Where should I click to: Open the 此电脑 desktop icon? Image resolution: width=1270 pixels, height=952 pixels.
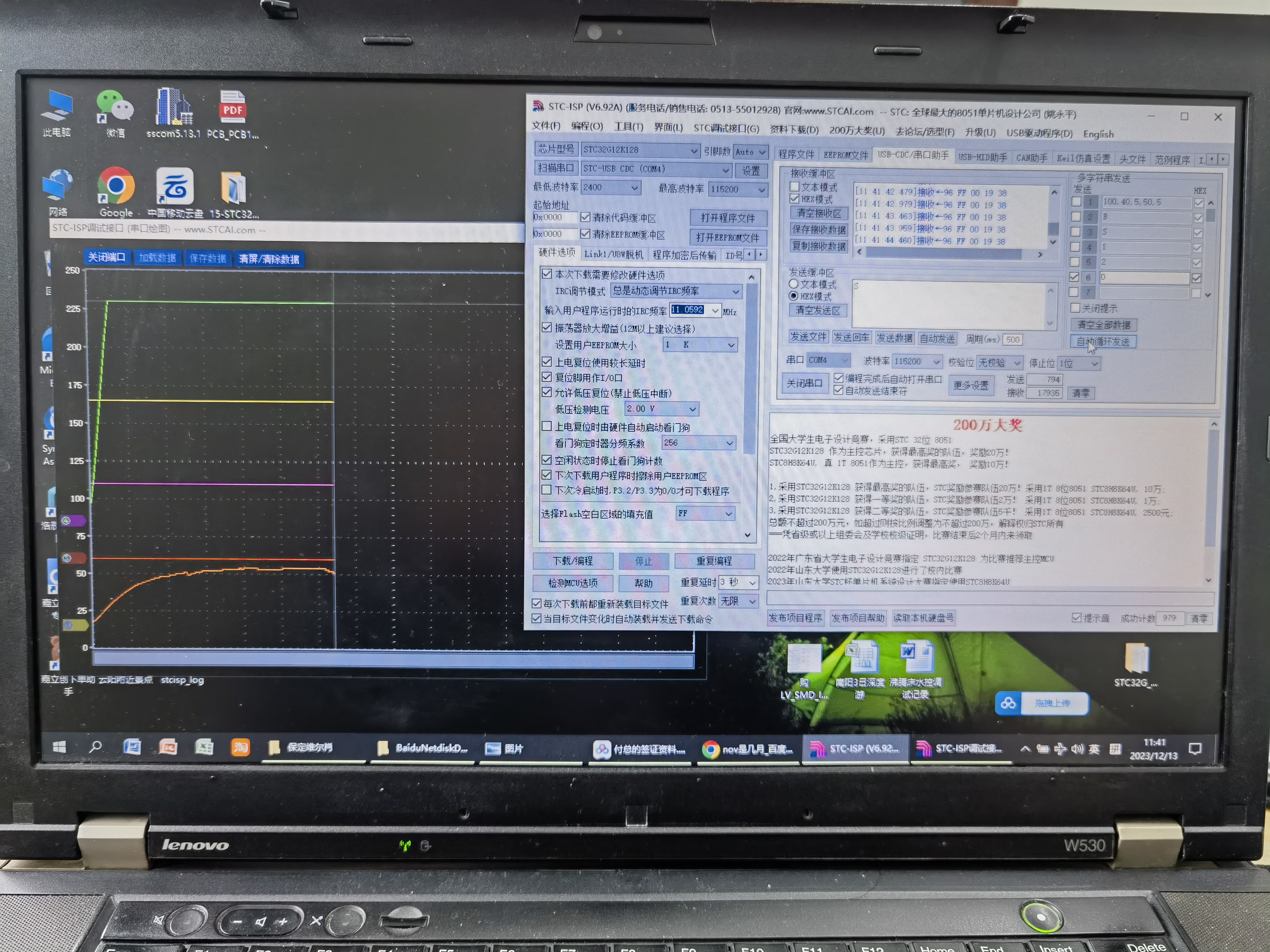coord(57,113)
